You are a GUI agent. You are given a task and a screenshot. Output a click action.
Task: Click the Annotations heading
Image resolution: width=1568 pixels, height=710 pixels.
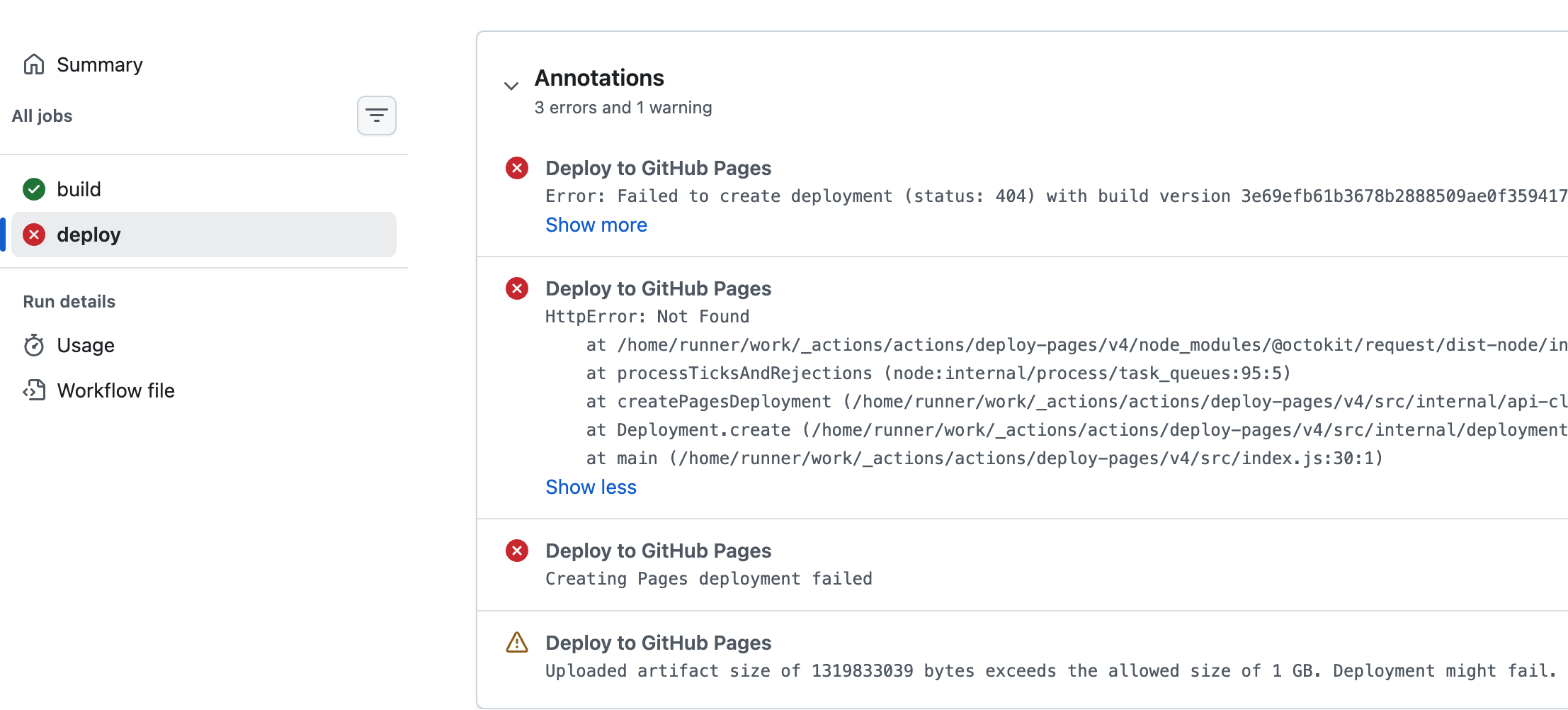(599, 78)
